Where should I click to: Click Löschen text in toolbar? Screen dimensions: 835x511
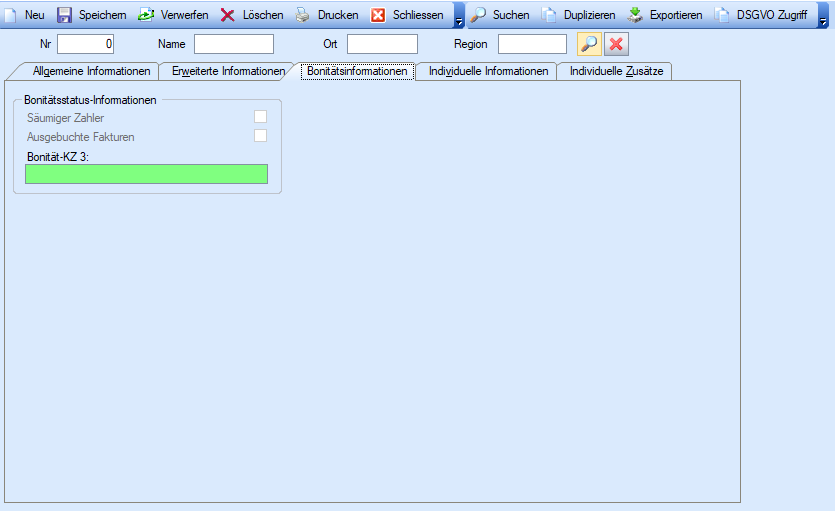[263, 15]
